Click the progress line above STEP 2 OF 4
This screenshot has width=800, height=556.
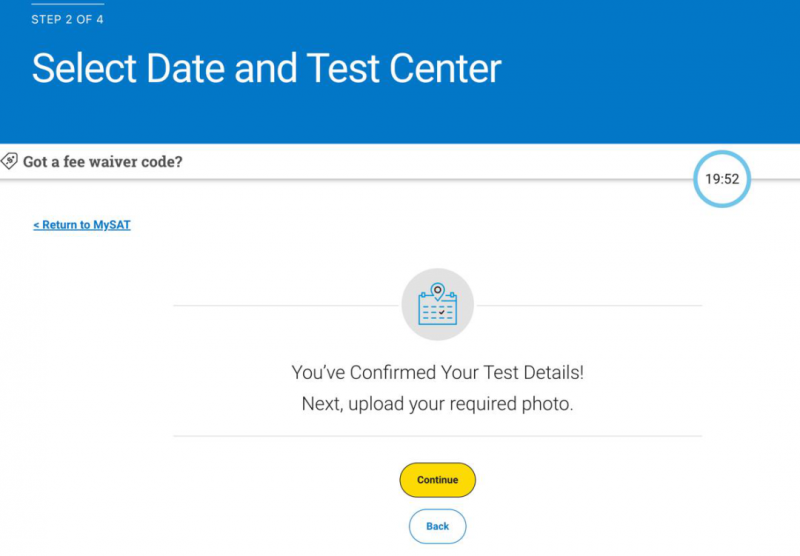[68, 4]
